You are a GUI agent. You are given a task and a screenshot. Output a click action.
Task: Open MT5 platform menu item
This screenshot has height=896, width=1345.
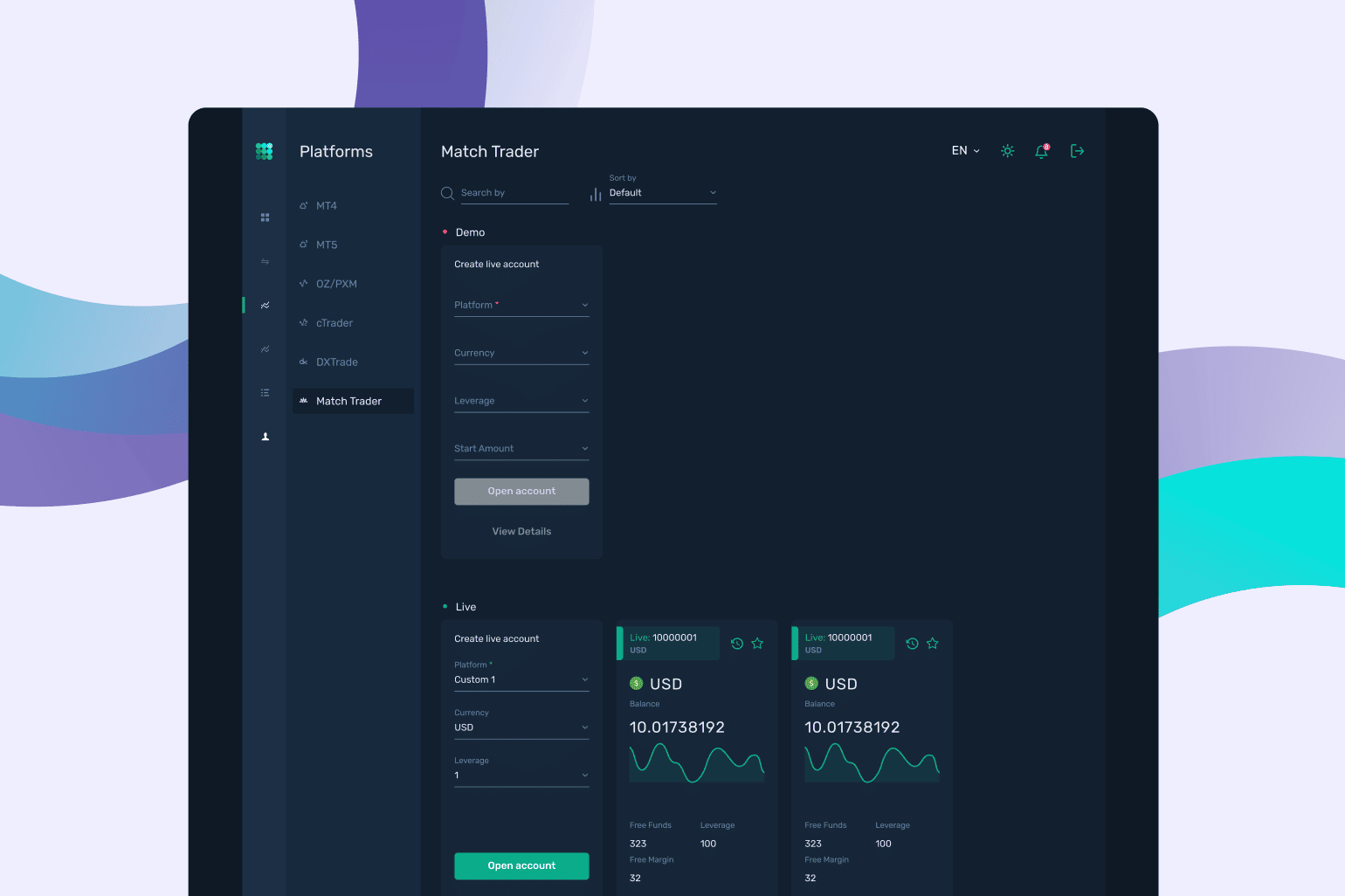[353, 245]
